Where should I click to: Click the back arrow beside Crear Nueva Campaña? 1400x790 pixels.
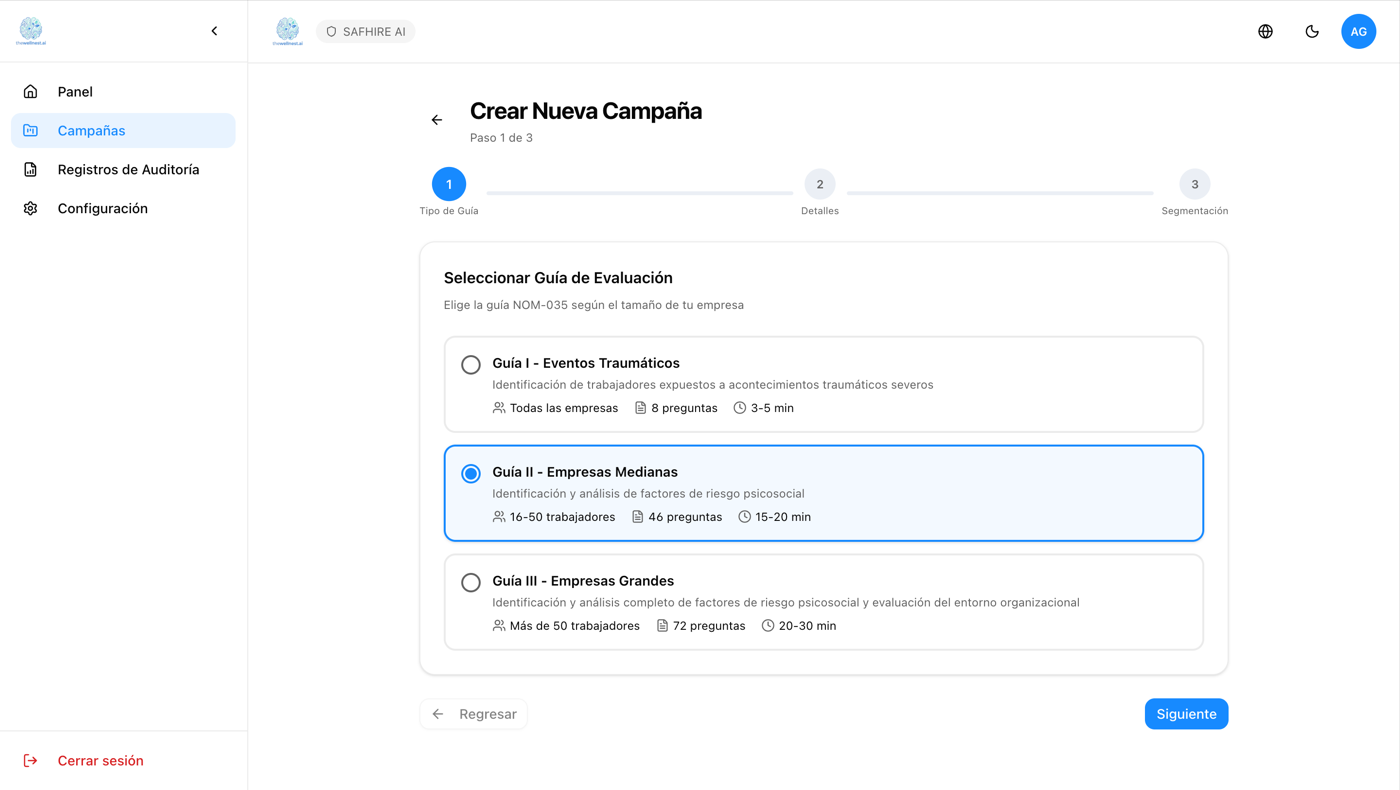[437, 120]
